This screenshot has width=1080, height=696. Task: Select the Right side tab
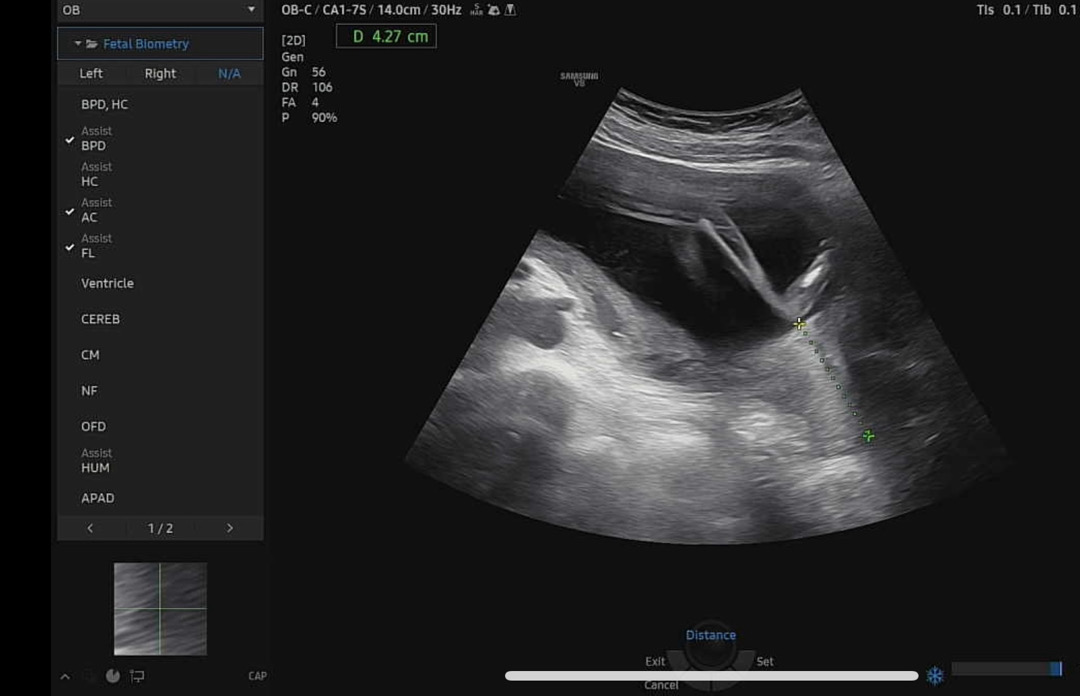[x=160, y=74]
